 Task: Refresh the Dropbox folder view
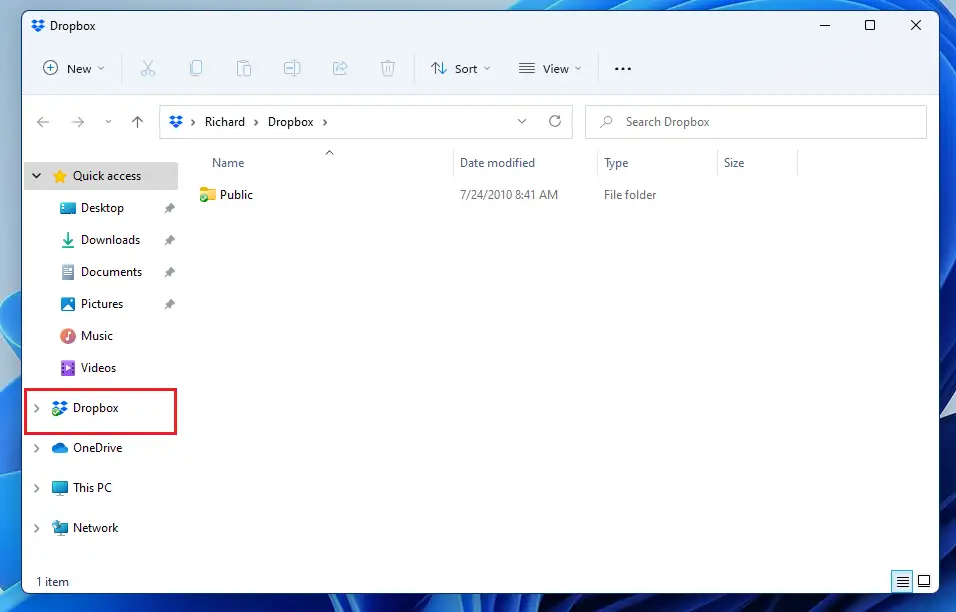click(554, 121)
